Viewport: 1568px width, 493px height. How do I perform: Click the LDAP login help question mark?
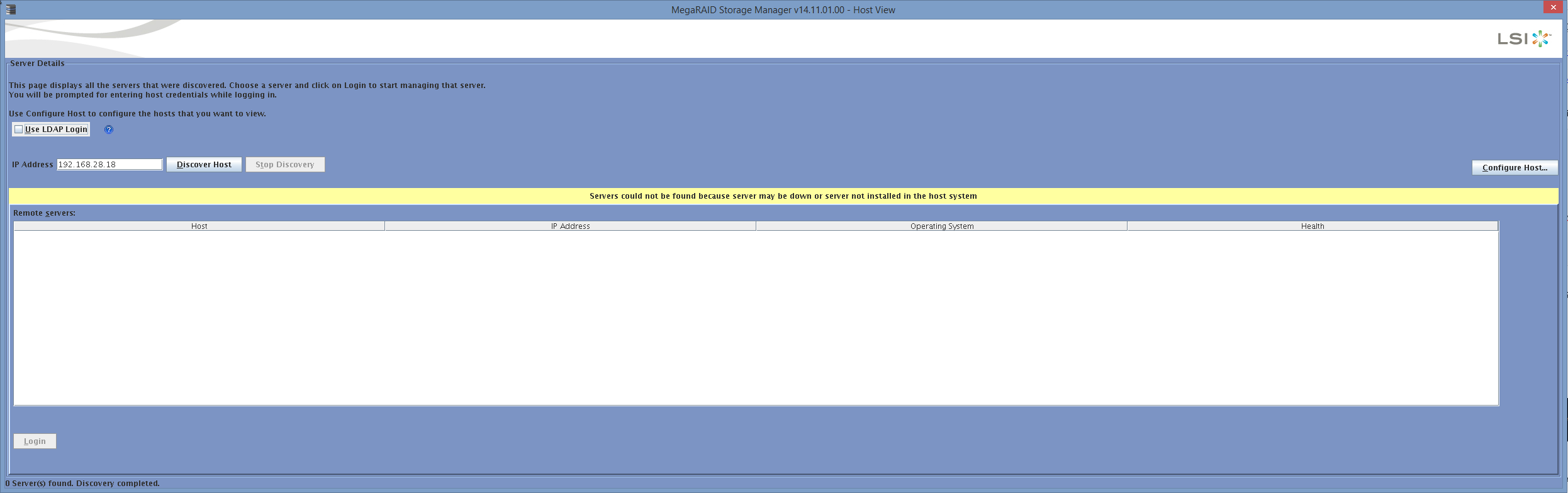109,130
